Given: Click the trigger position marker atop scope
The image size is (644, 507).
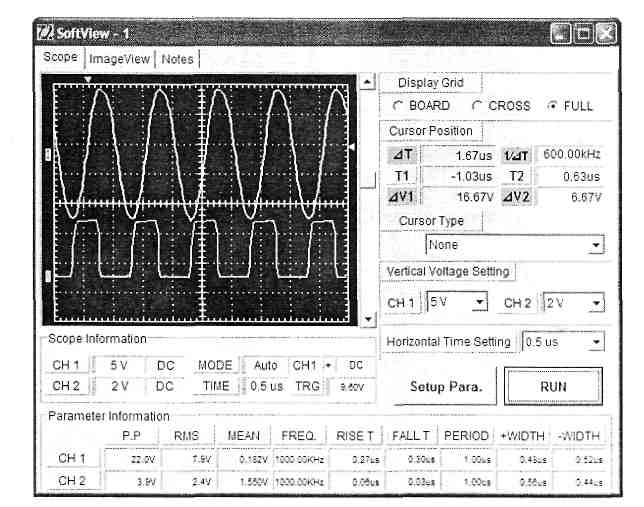Looking at the screenshot, I should point(88,79).
